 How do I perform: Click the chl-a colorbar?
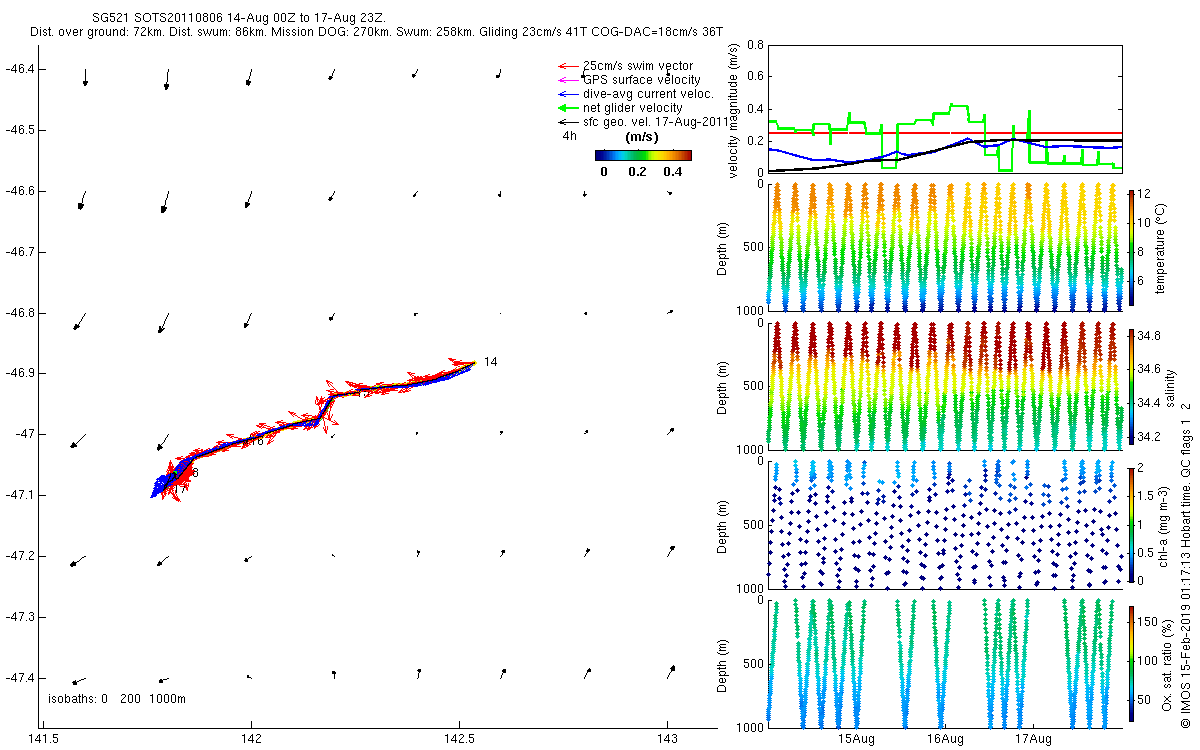point(1132,524)
